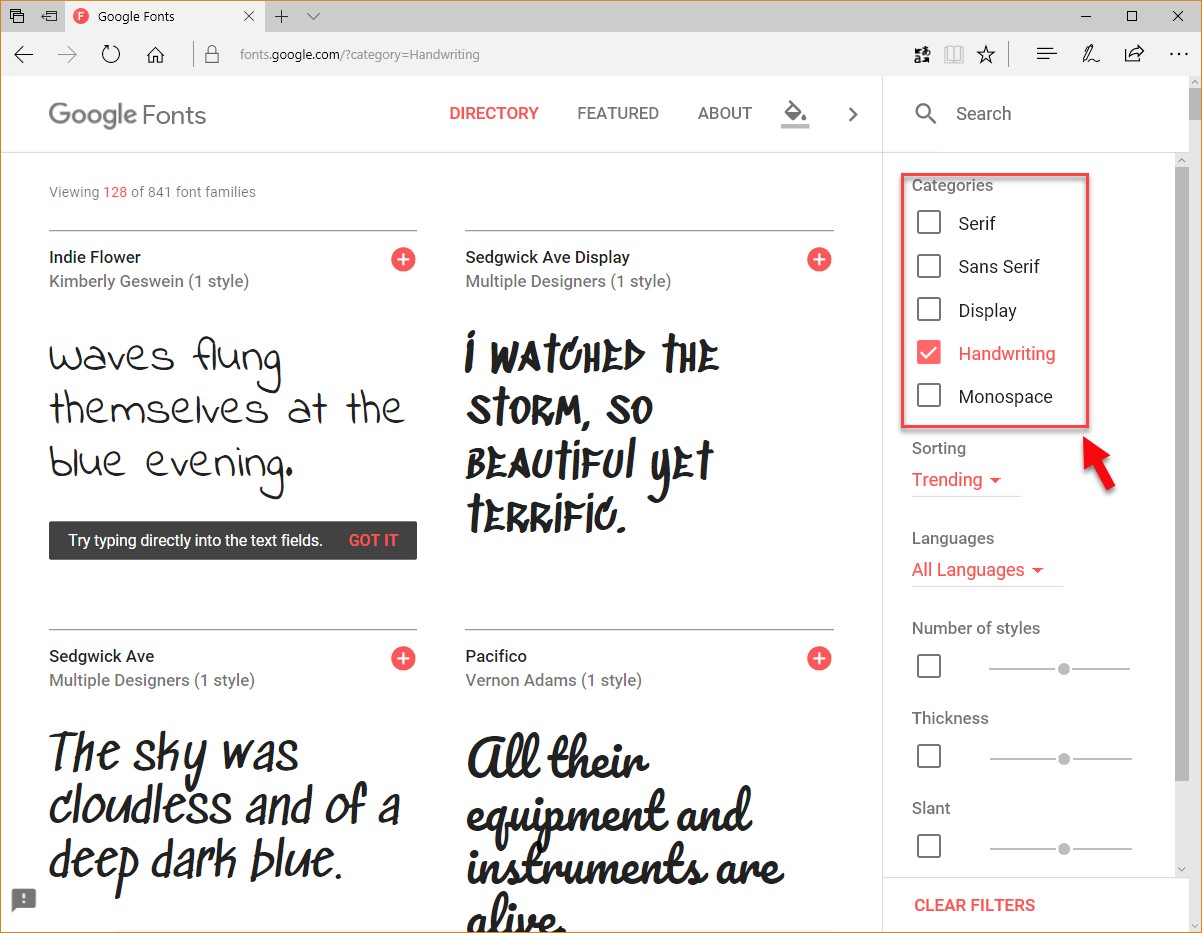Image resolution: width=1202 pixels, height=933 pixels.
Task: Expand the All Languages dropdown
Action: (x=977, y=570)
